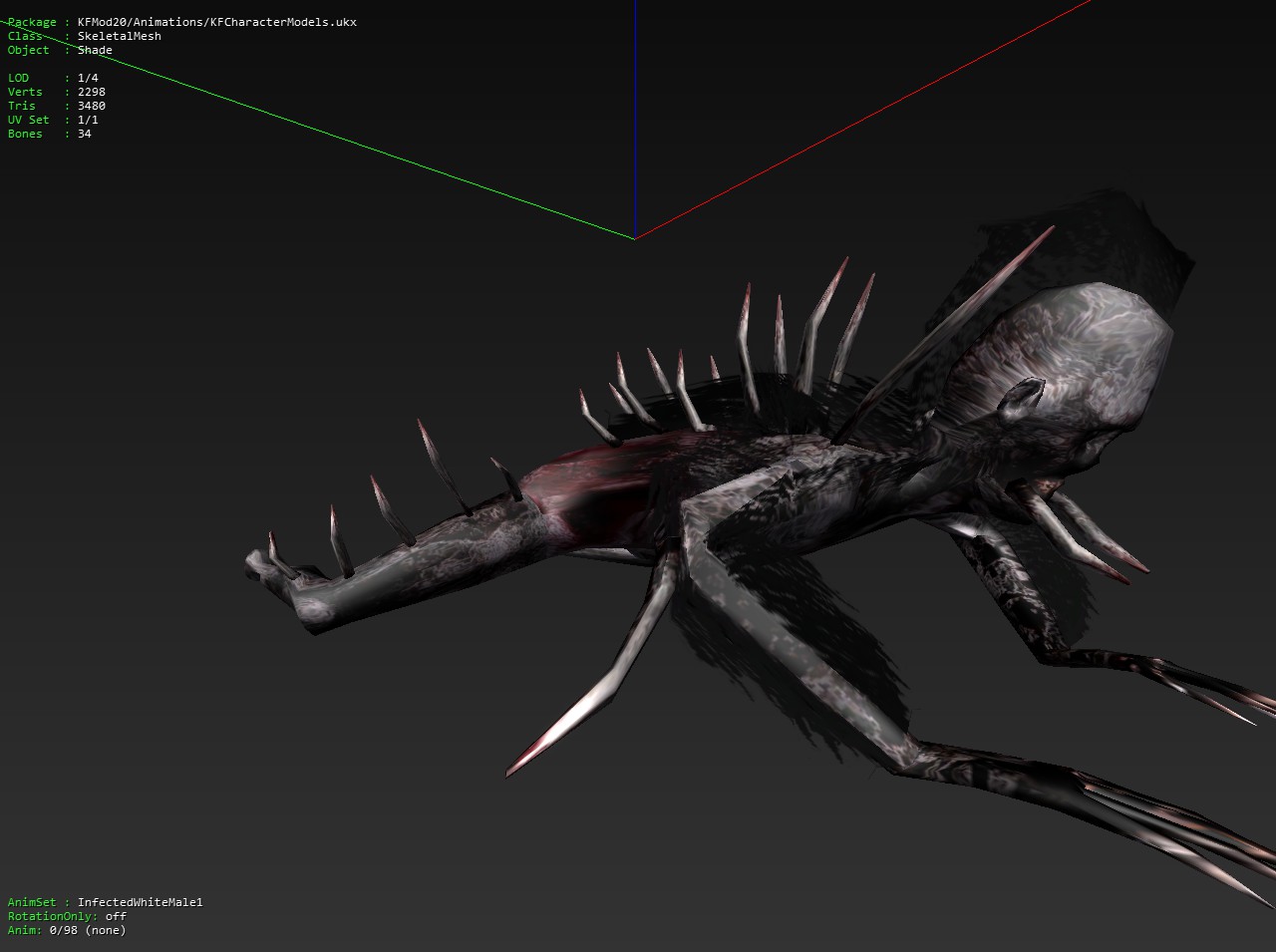Image resolution: width=1276 pixels, height=952 pixels.
Task: Click the package path KFMod20/Animations/KFCharacterModels.ukx
Action: [x=216, y=22]
